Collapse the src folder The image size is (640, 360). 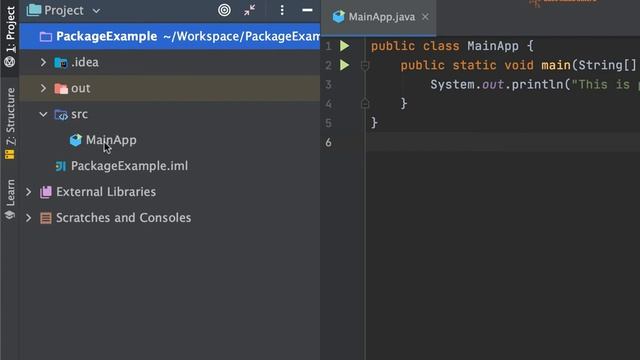(x=43, y=114)
